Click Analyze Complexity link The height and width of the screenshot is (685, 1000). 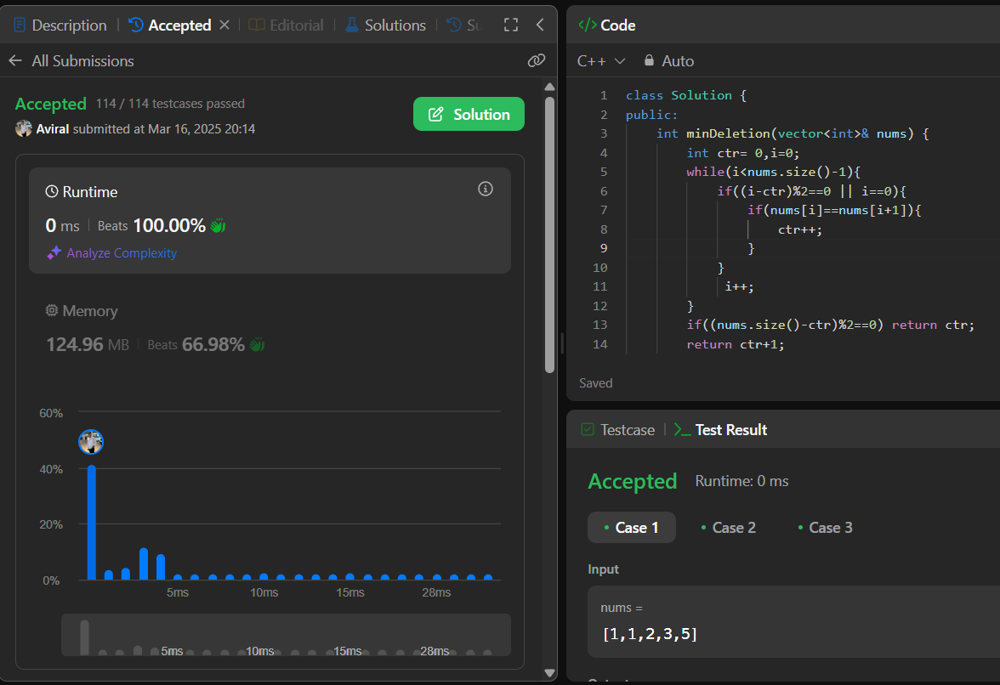pos(122,253)
